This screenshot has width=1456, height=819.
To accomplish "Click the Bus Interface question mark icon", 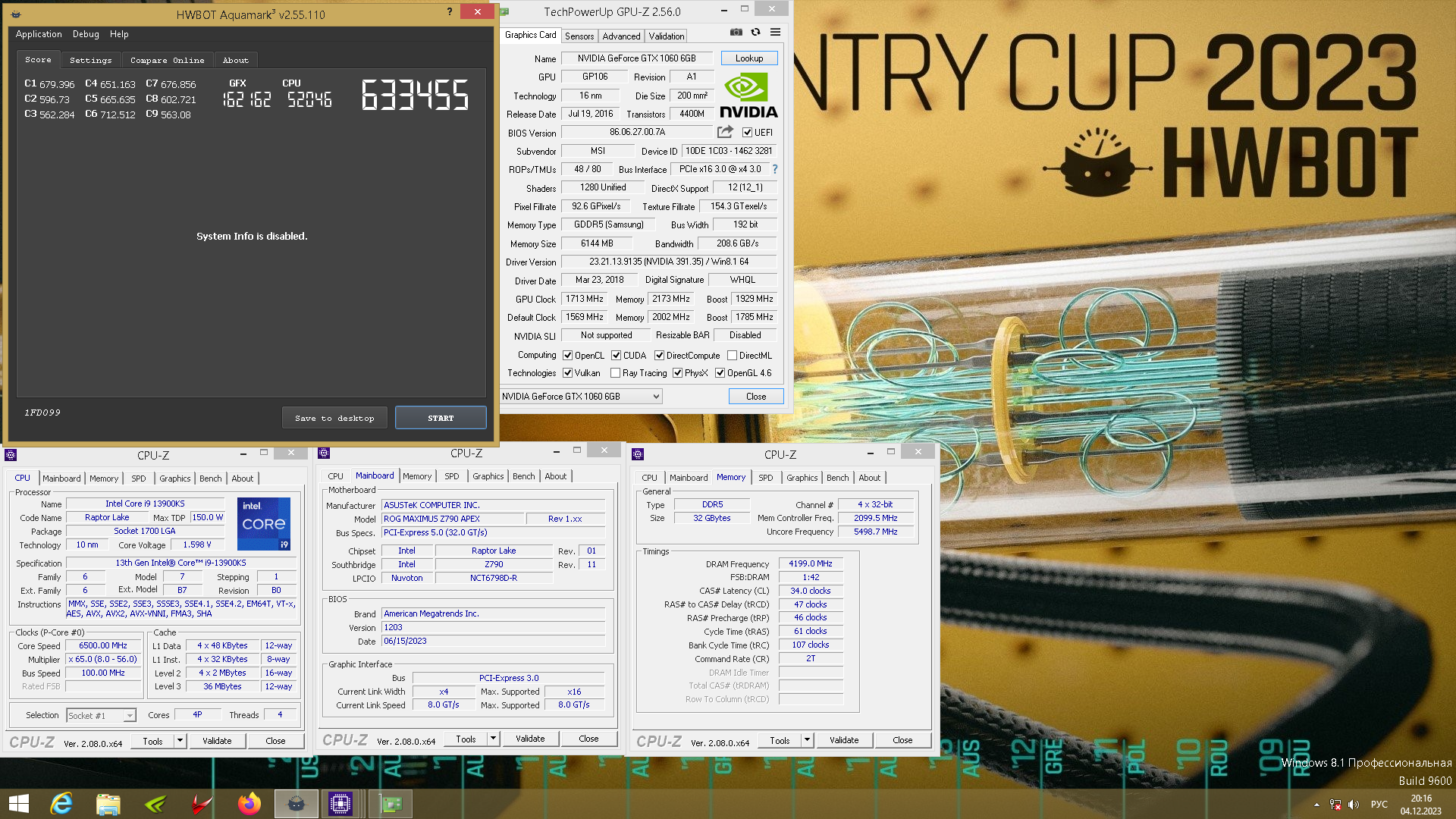I will pos(774,169).
